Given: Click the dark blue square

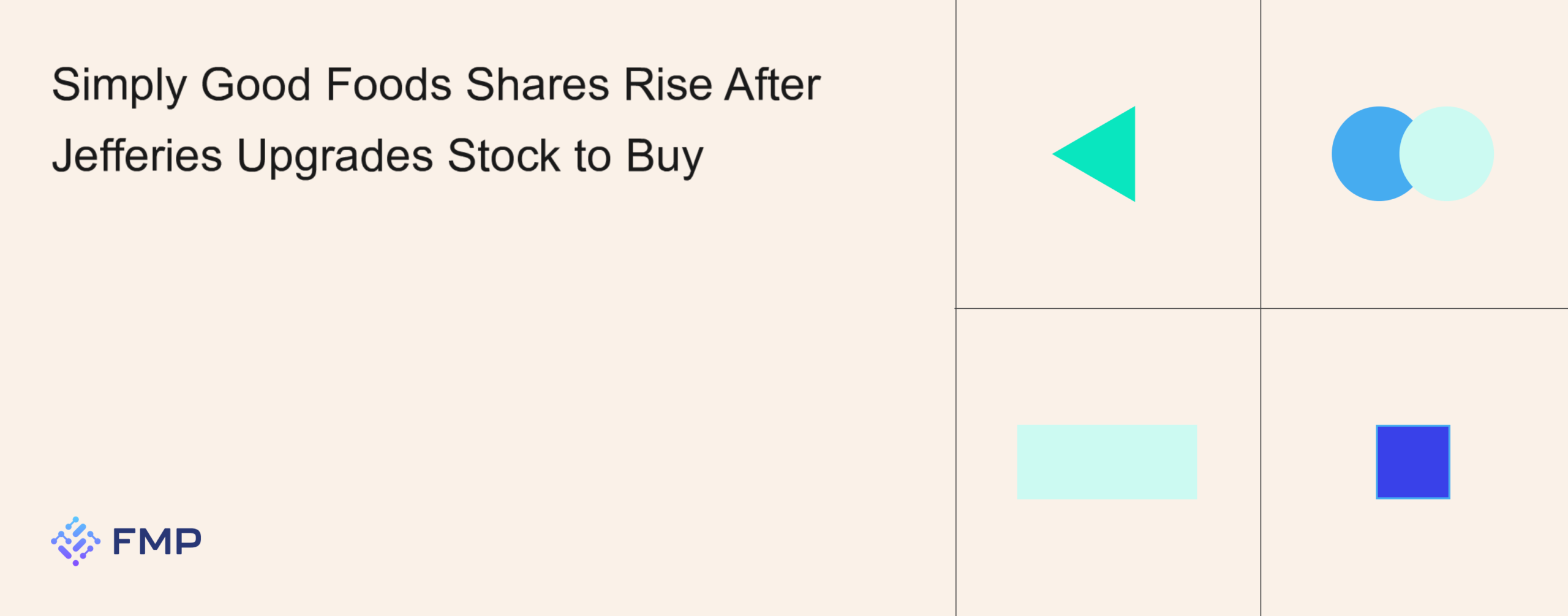Looking at the screenshot, I should coord(1412,462).
